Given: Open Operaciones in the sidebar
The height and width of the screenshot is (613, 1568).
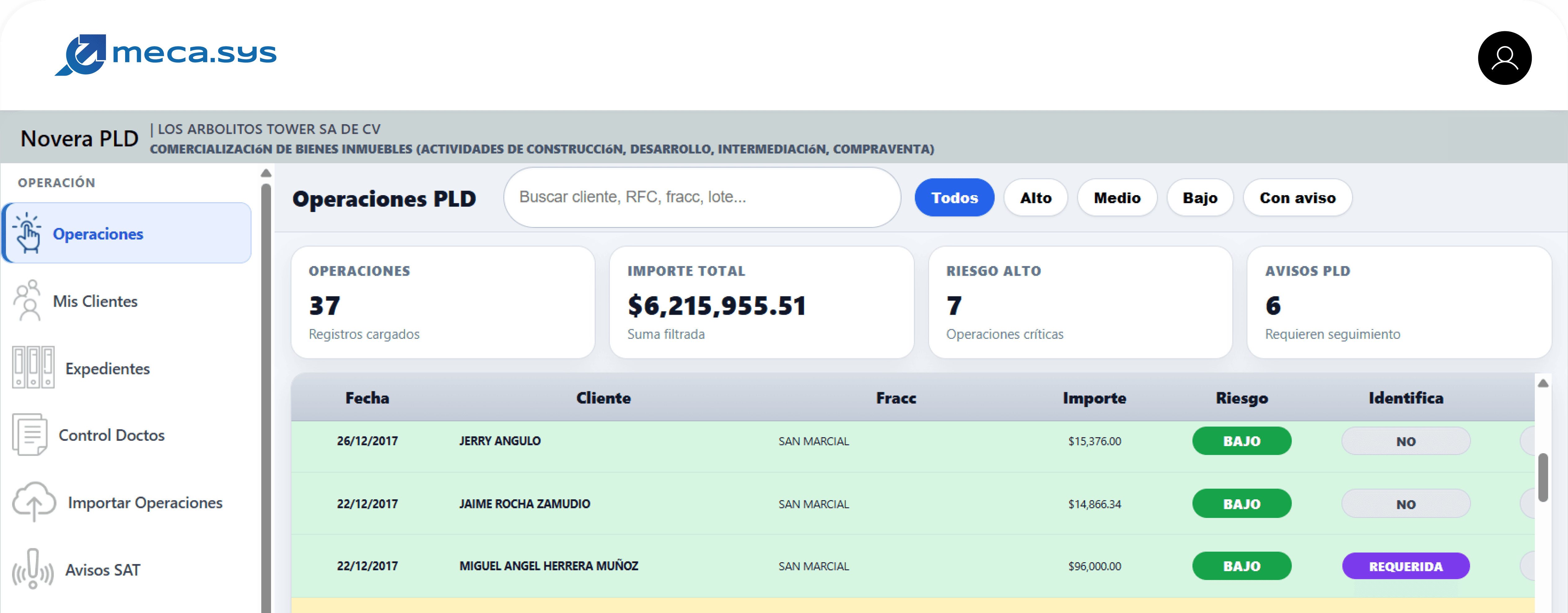Looking at the screenshot, I should point(127,233).
